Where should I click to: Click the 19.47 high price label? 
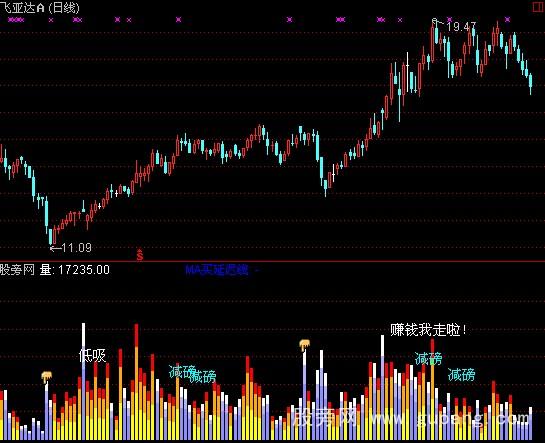click(x=461, y=26)
